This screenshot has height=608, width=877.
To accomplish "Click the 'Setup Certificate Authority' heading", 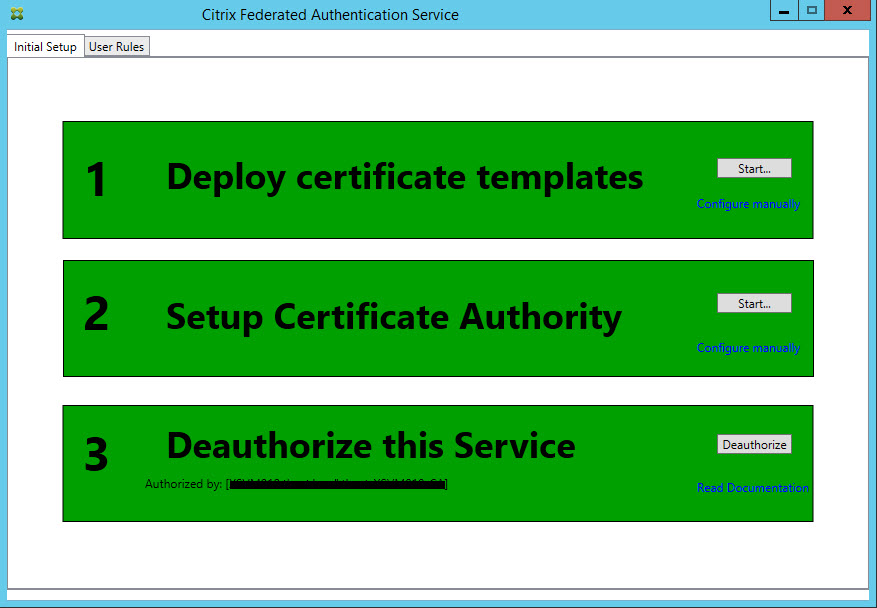I will coord(394,318).
